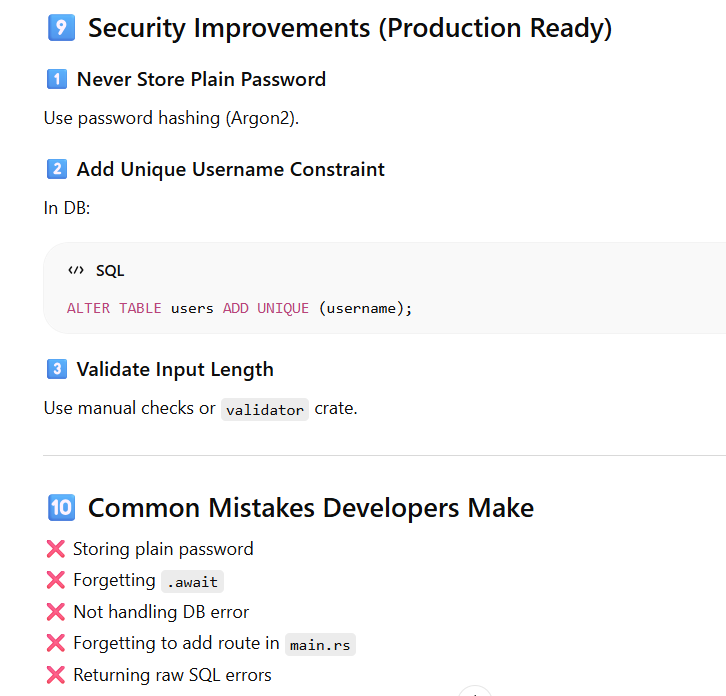726x696 pixels.
Task: Click the inline validator code snippet
Action: [x=265, y=410]
